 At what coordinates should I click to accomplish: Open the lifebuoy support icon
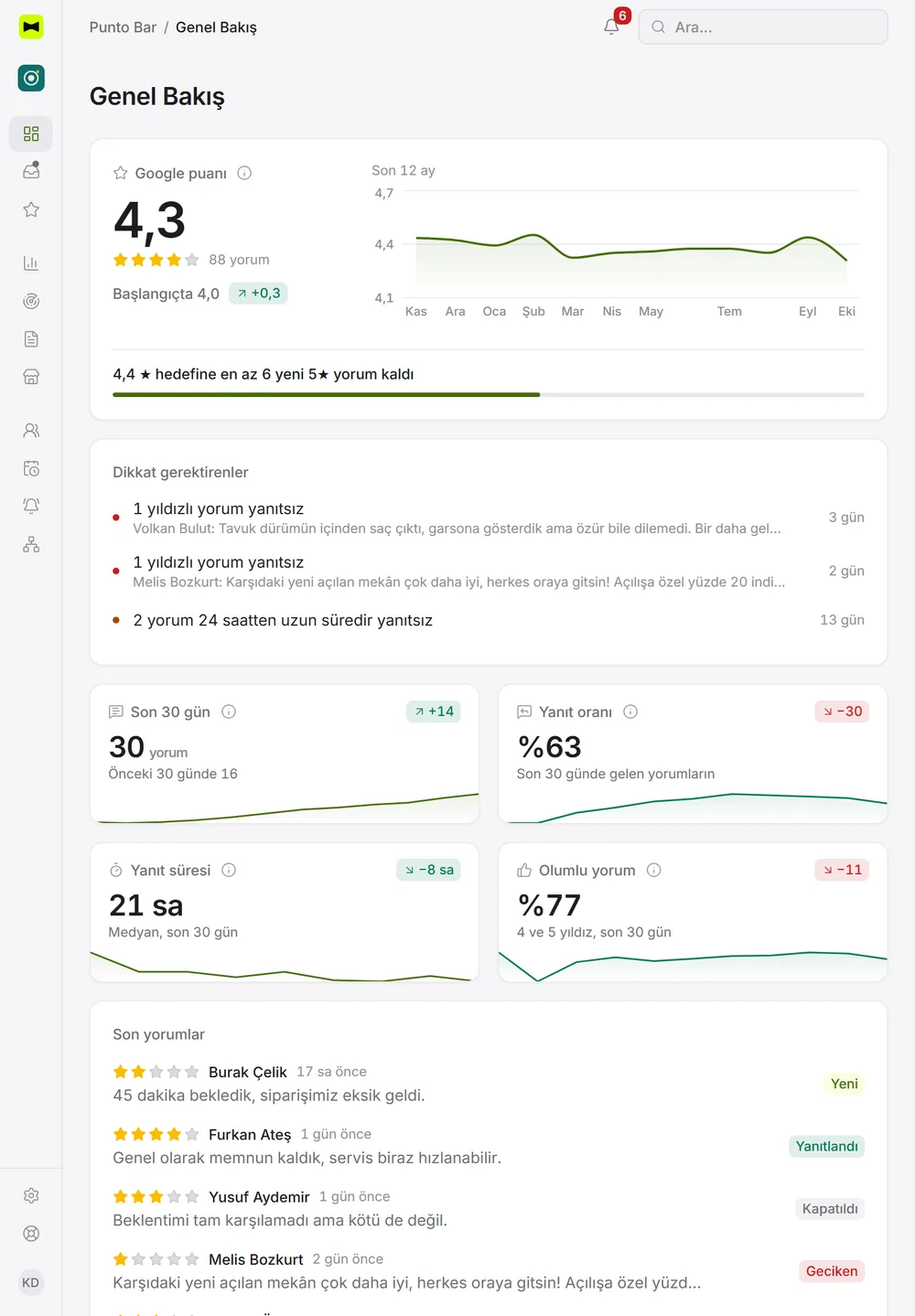click(x=31, y=1234)
